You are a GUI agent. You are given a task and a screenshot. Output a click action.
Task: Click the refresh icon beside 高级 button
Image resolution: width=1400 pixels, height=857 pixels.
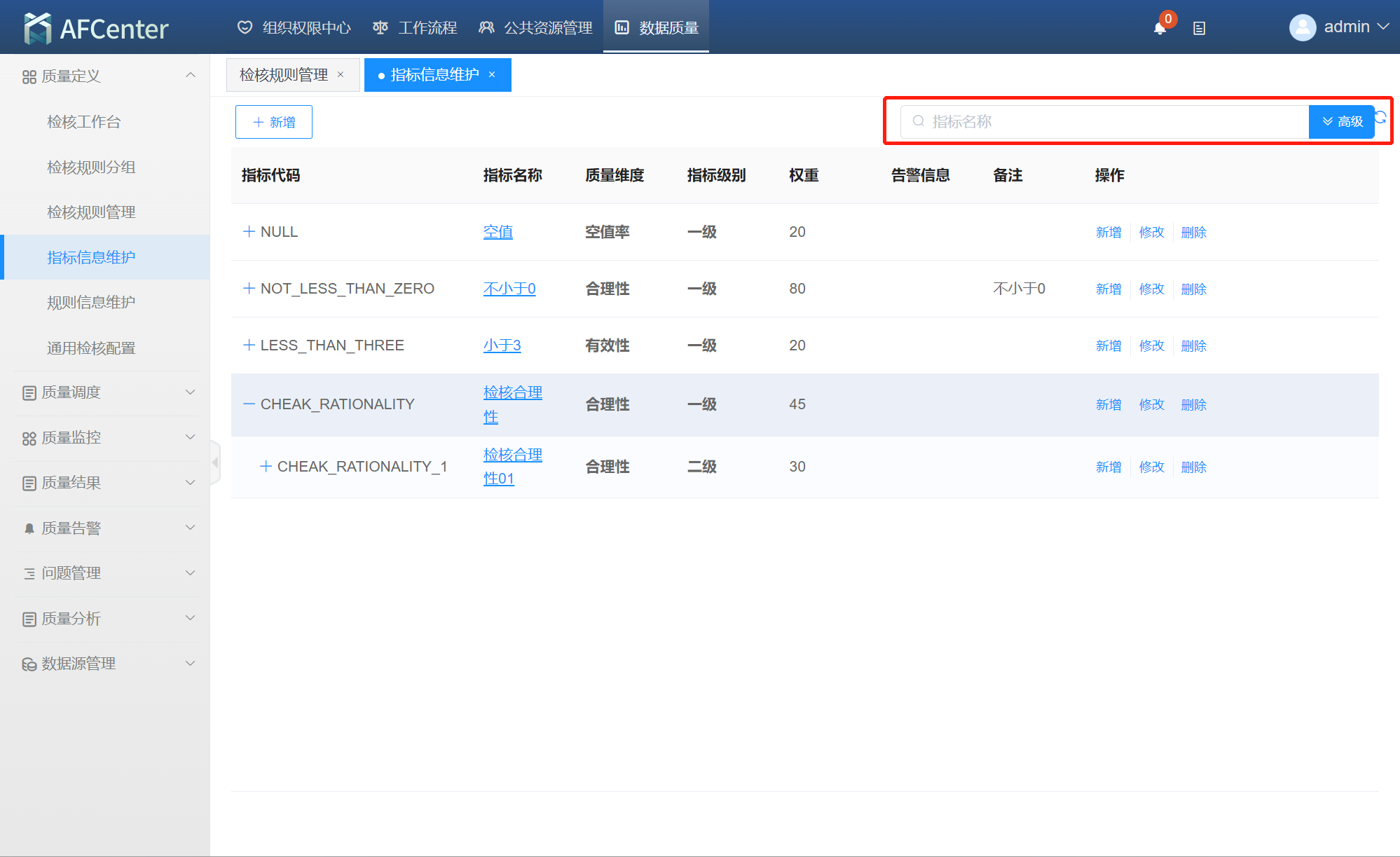tap(1380, 117)
